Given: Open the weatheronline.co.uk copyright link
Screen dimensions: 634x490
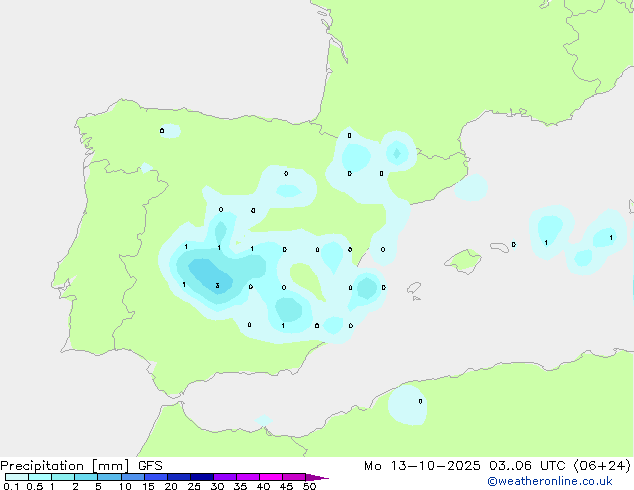Looking at the screenshot, I should pos(550,481).
